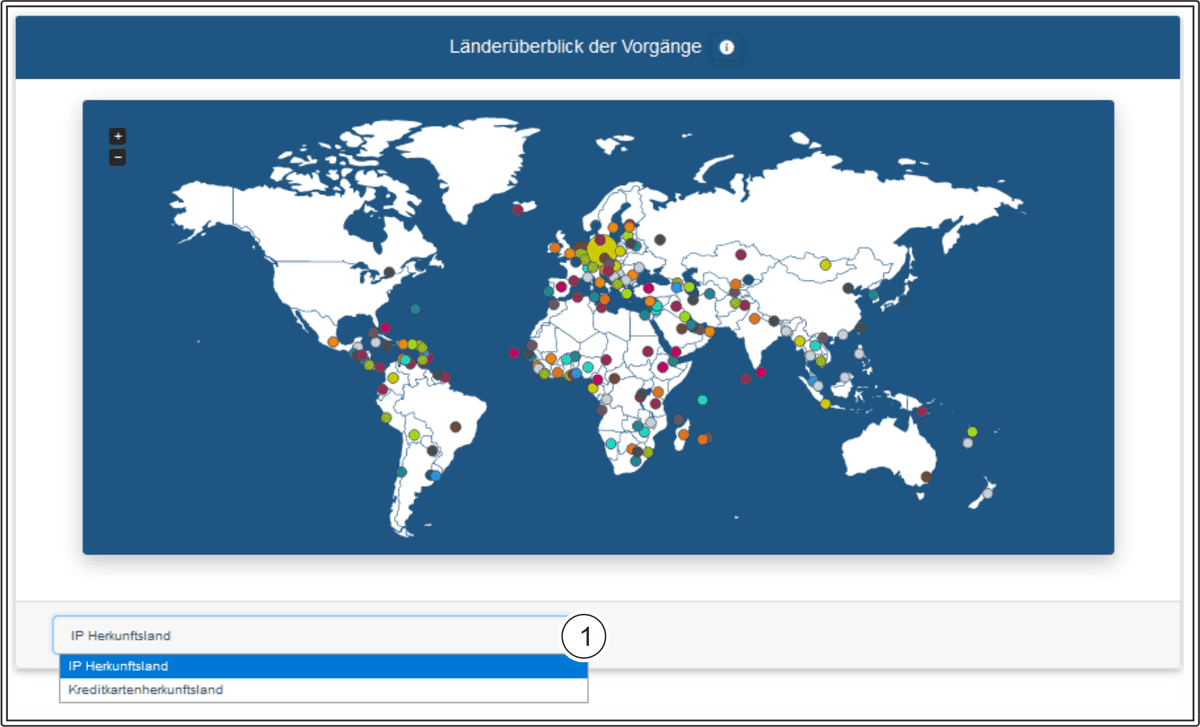1200x727 pixels.
Task: Select the magenta marker on Cape Verde
Action: 514,352
